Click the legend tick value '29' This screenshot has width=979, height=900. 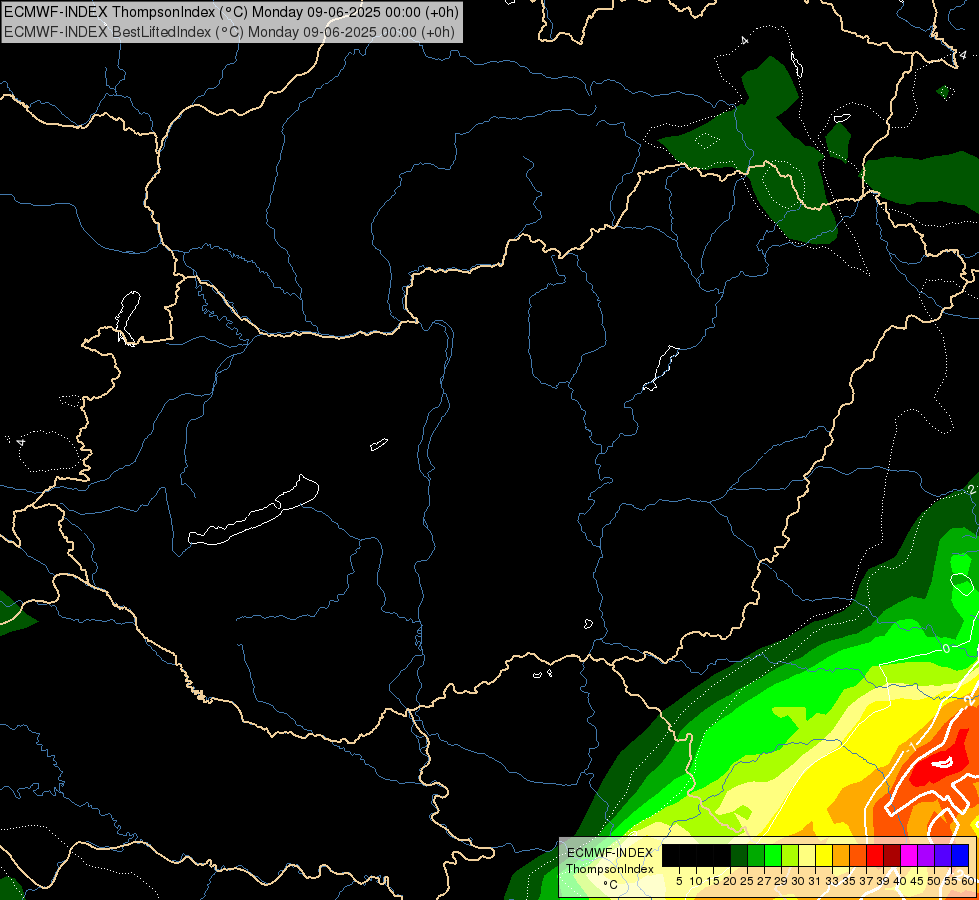coord(780,881)
